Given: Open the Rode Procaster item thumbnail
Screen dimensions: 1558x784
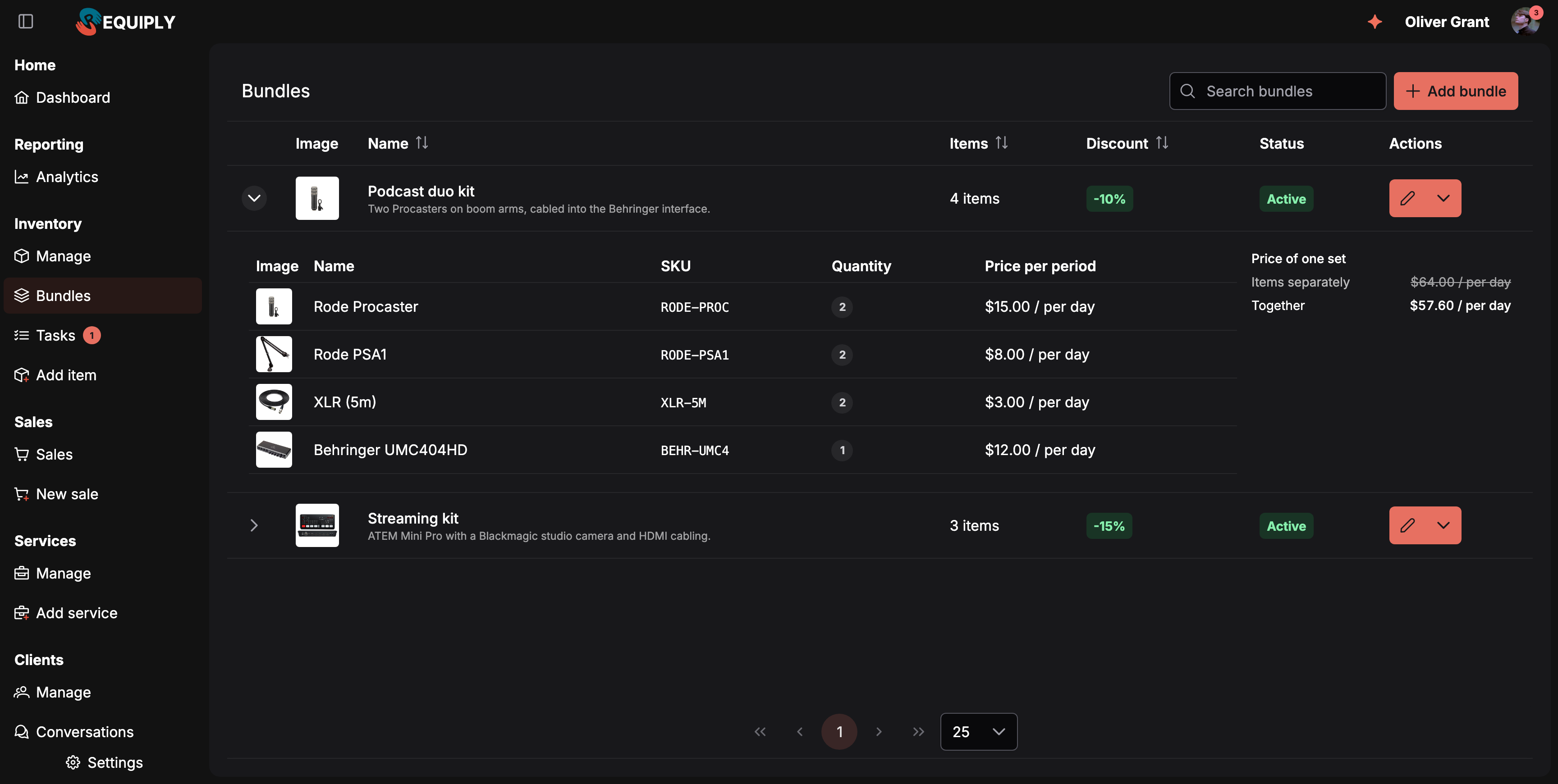Looking at the screenshot, I should (x=274, y=306).
